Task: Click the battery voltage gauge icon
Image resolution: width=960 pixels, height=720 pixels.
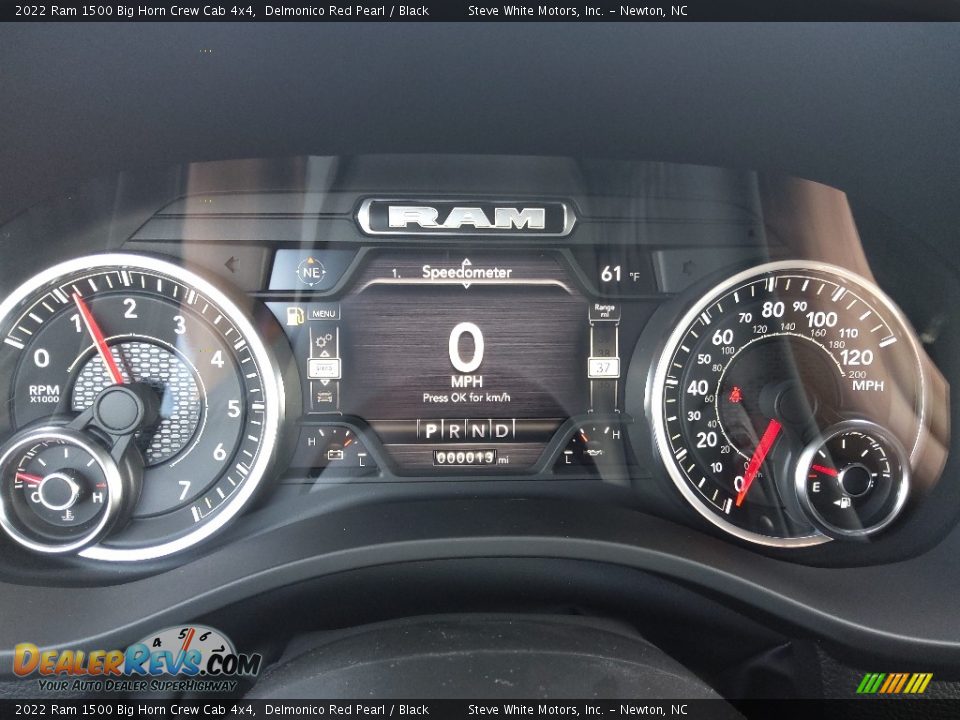Action: point(335,455)
